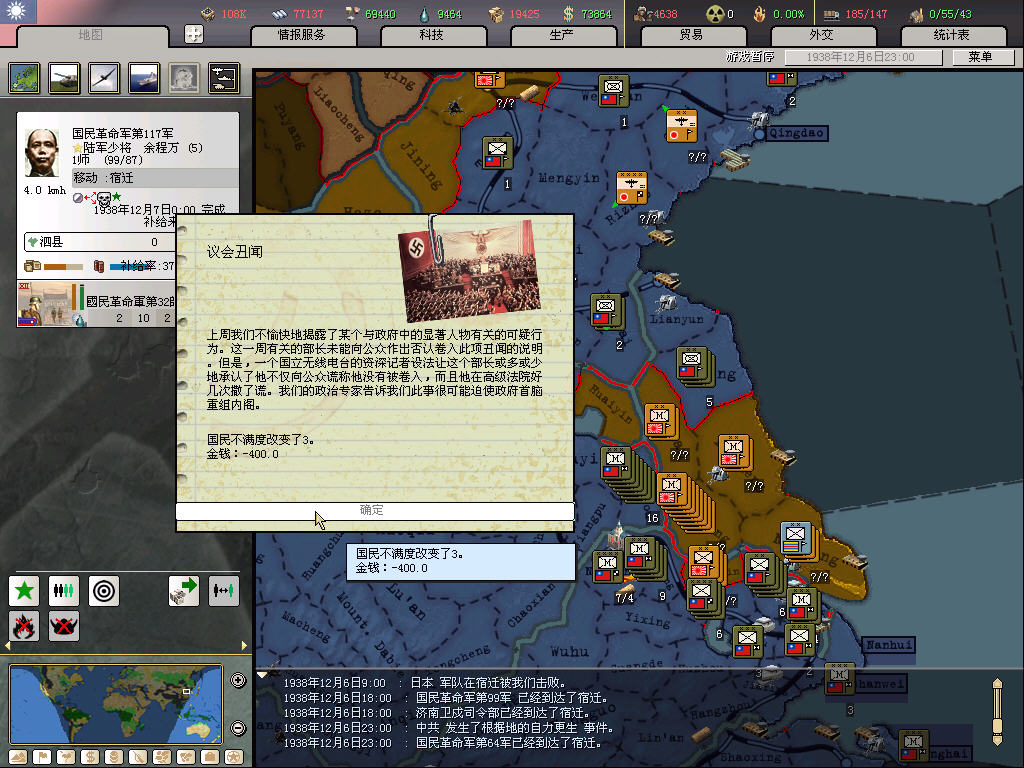Screen dimensions: 1024x768
Task: Zoom in the map with the plus button
Action: [x=238, y=680]
